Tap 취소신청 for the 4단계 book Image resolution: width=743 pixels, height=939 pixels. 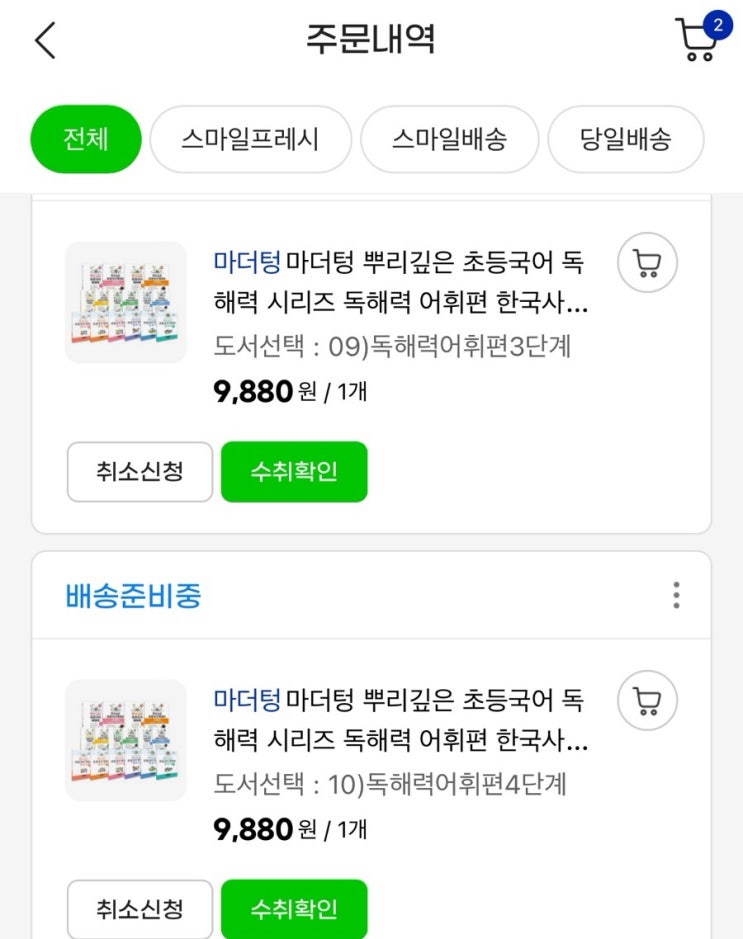[x=140, y=909]
